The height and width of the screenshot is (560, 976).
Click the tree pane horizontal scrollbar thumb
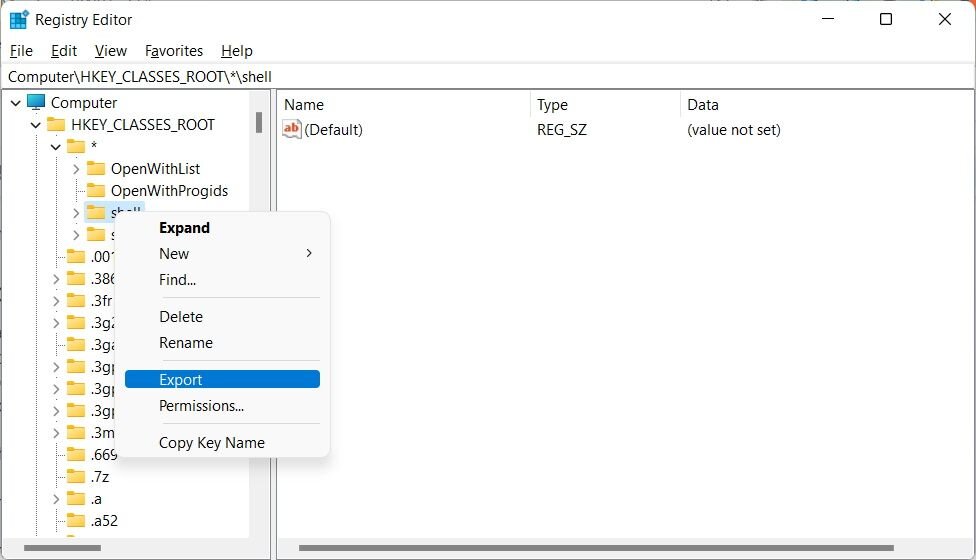click(62, 548)
